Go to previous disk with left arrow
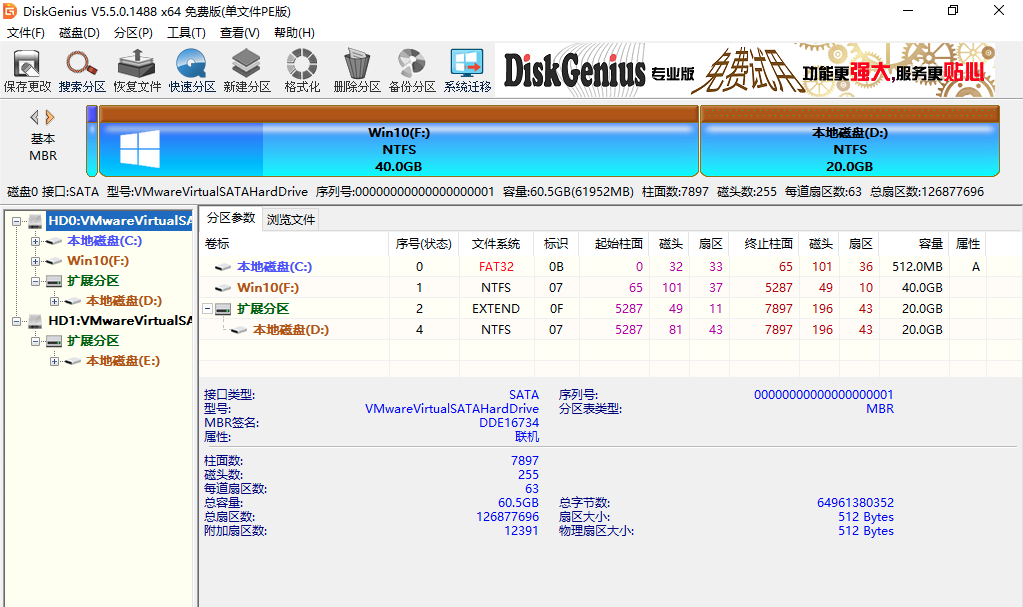 (x=34, y=117)
